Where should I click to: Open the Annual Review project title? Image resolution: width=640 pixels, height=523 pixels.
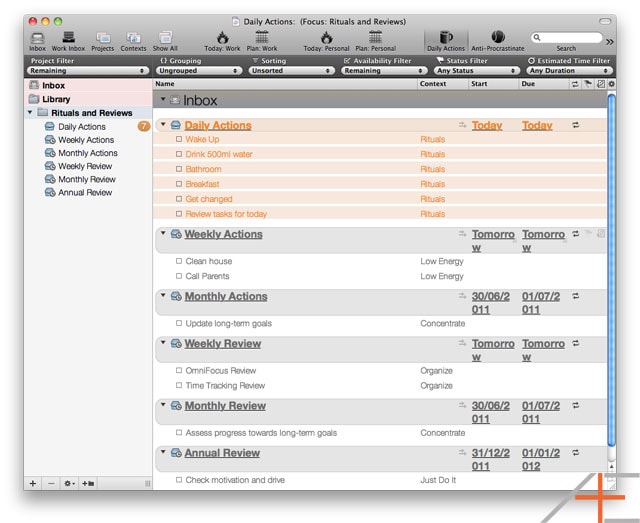(222, 453)
